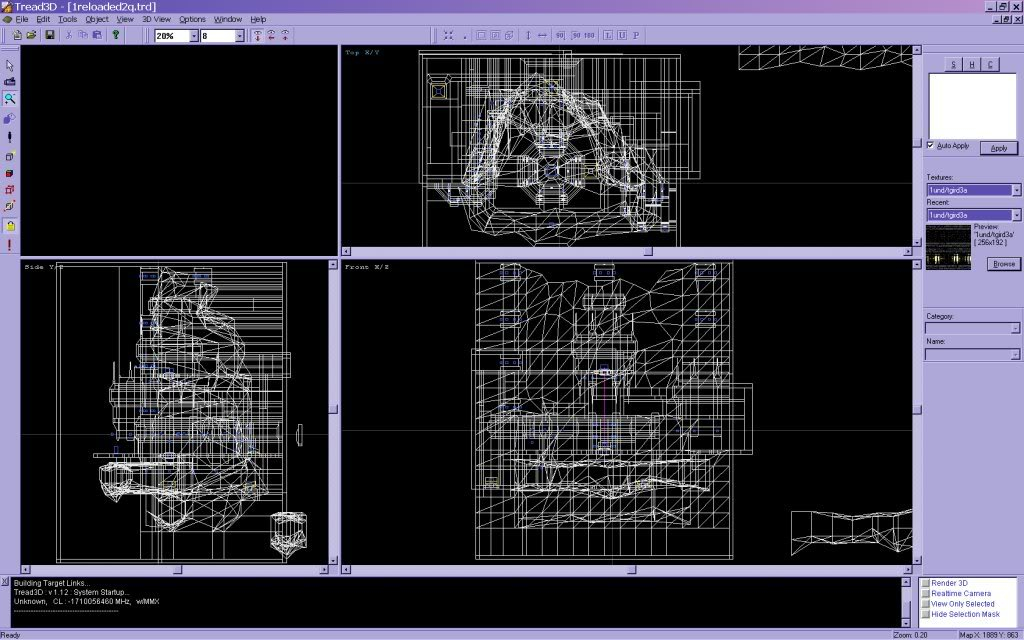Open the Tools menu
Image resolution: width=1024 pixels, height=640 pixels.
pos(67,19)
